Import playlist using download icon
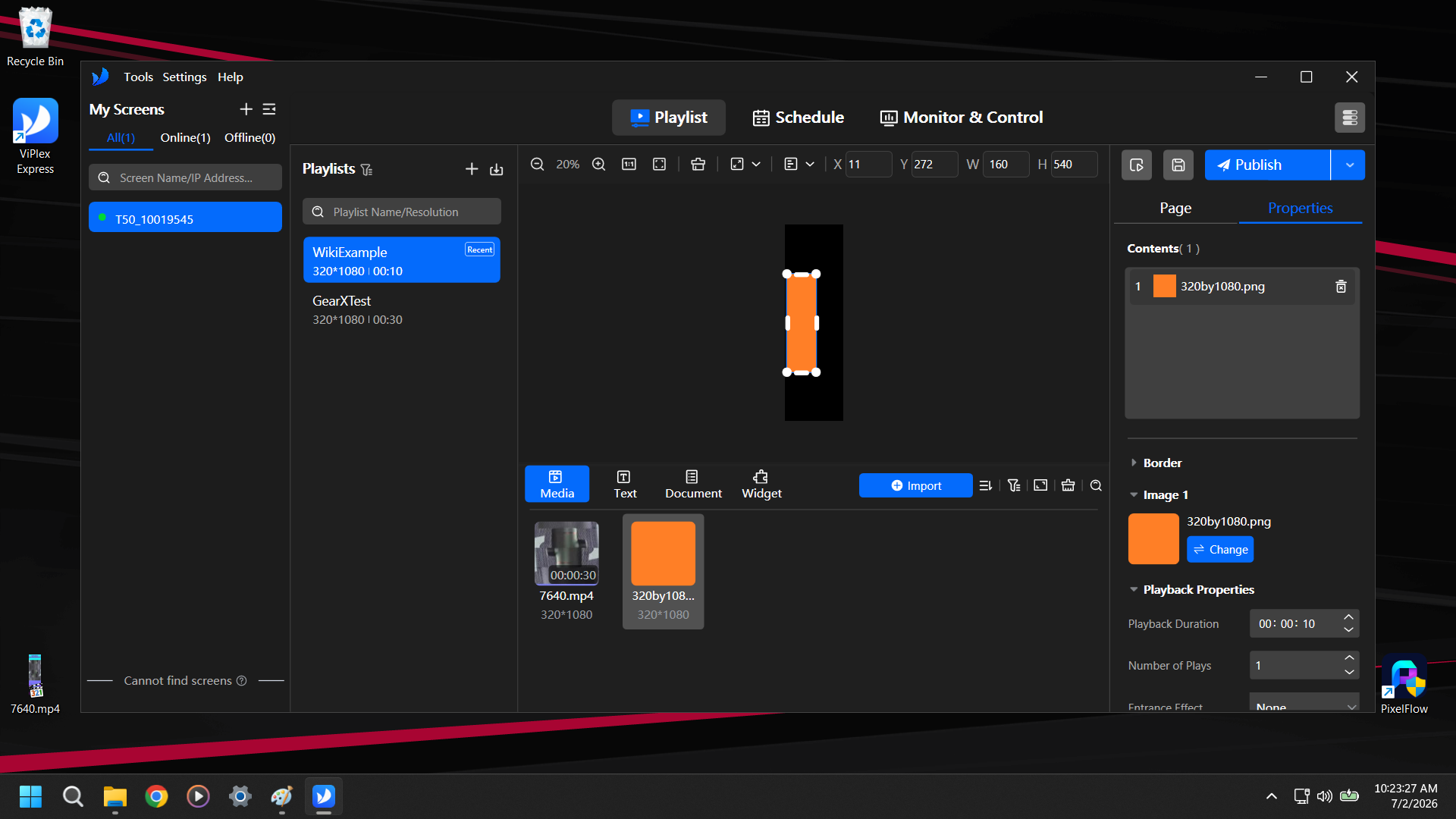1456x819 pixels. 496,169
